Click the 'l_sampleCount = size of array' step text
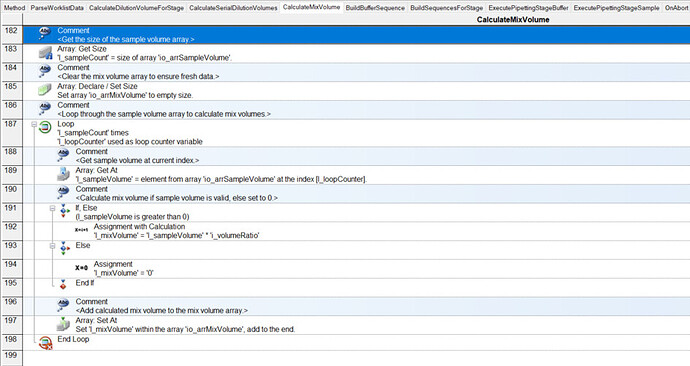This screenshot has width=690, height=366. [x=144, y=58]
